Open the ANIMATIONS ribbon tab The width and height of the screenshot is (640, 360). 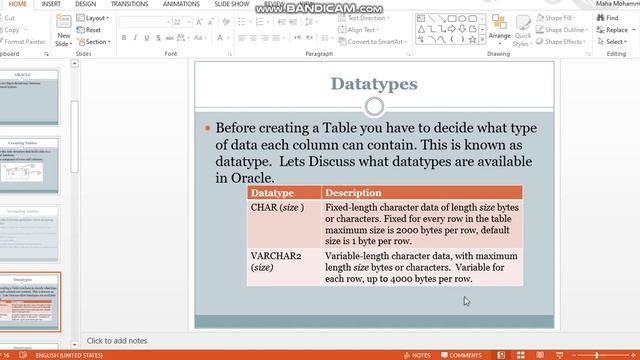(181, 4)
